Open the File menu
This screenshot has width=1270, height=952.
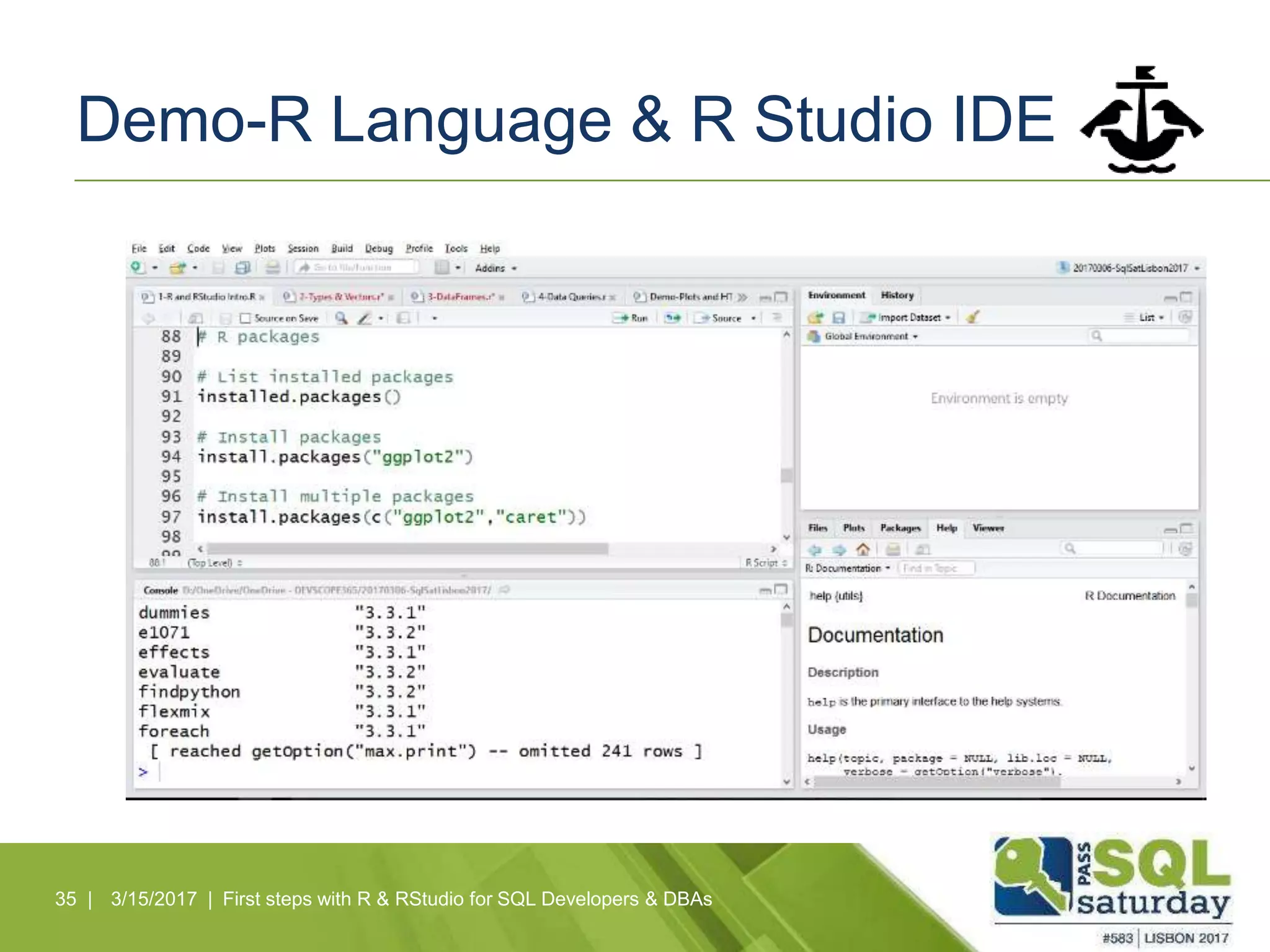coord(139,249)
